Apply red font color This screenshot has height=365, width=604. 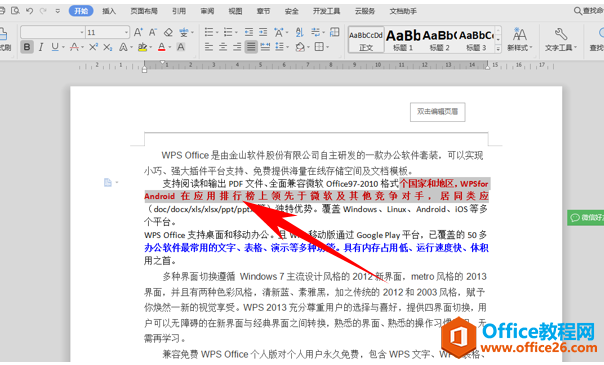click(x=161, y=47)
